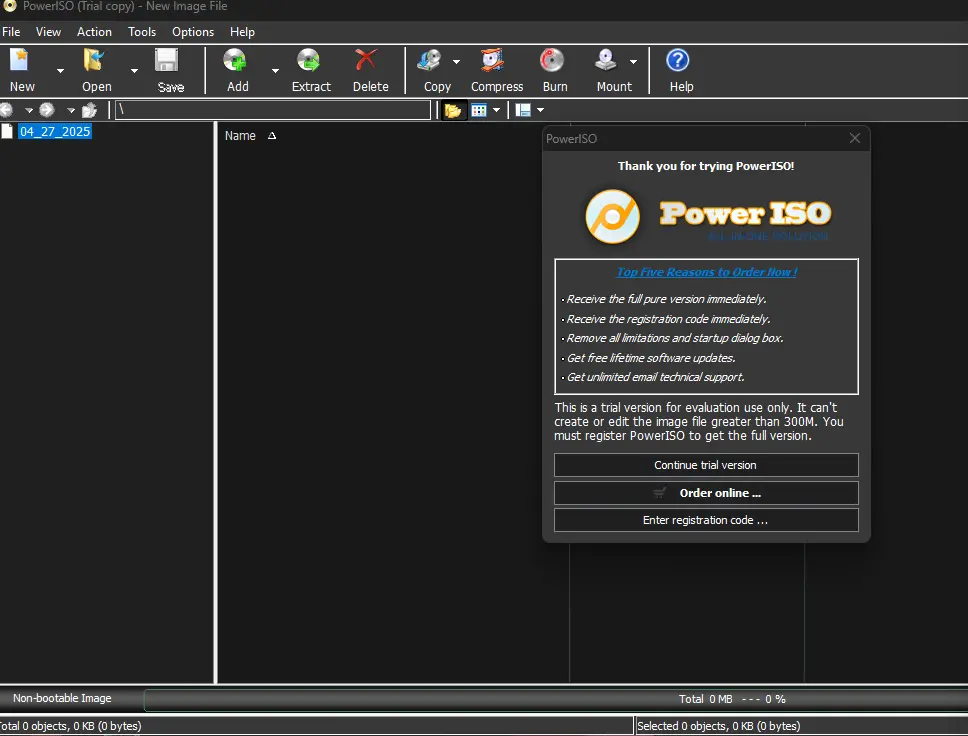Image resolution: width=968 pixels, height=736 pixels.
Task: Expand the dropdown arrow beside Open
Action: [x=134, y=71]
